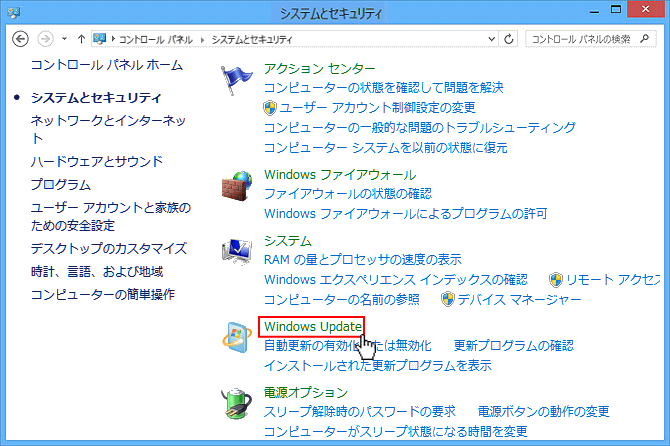Viewport: 670px width, 446px height.
Task: Open ハードウェアとサウンド category
Action: tap(97, 162)
